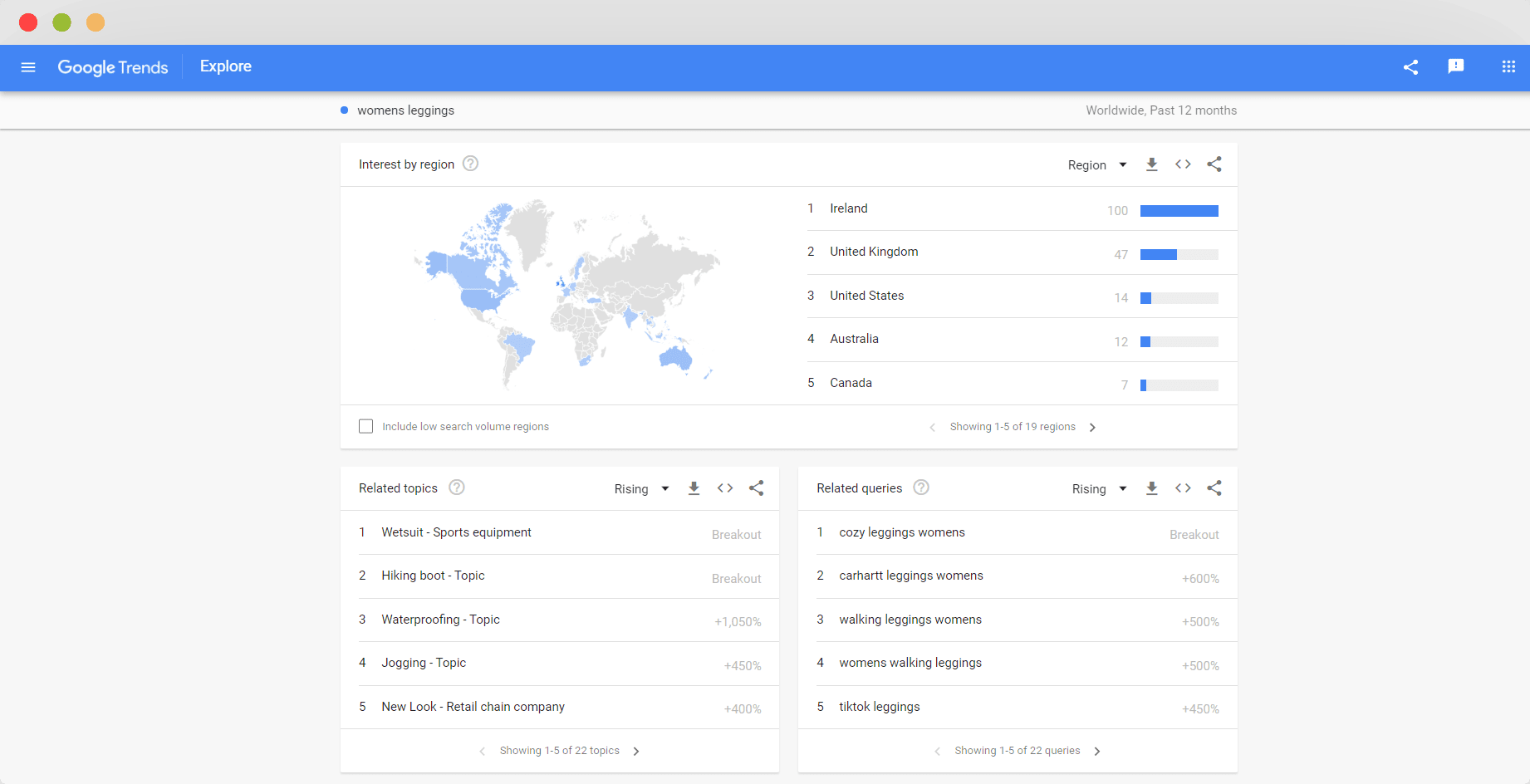Download Interest by region CSV

coord(1151,164)
